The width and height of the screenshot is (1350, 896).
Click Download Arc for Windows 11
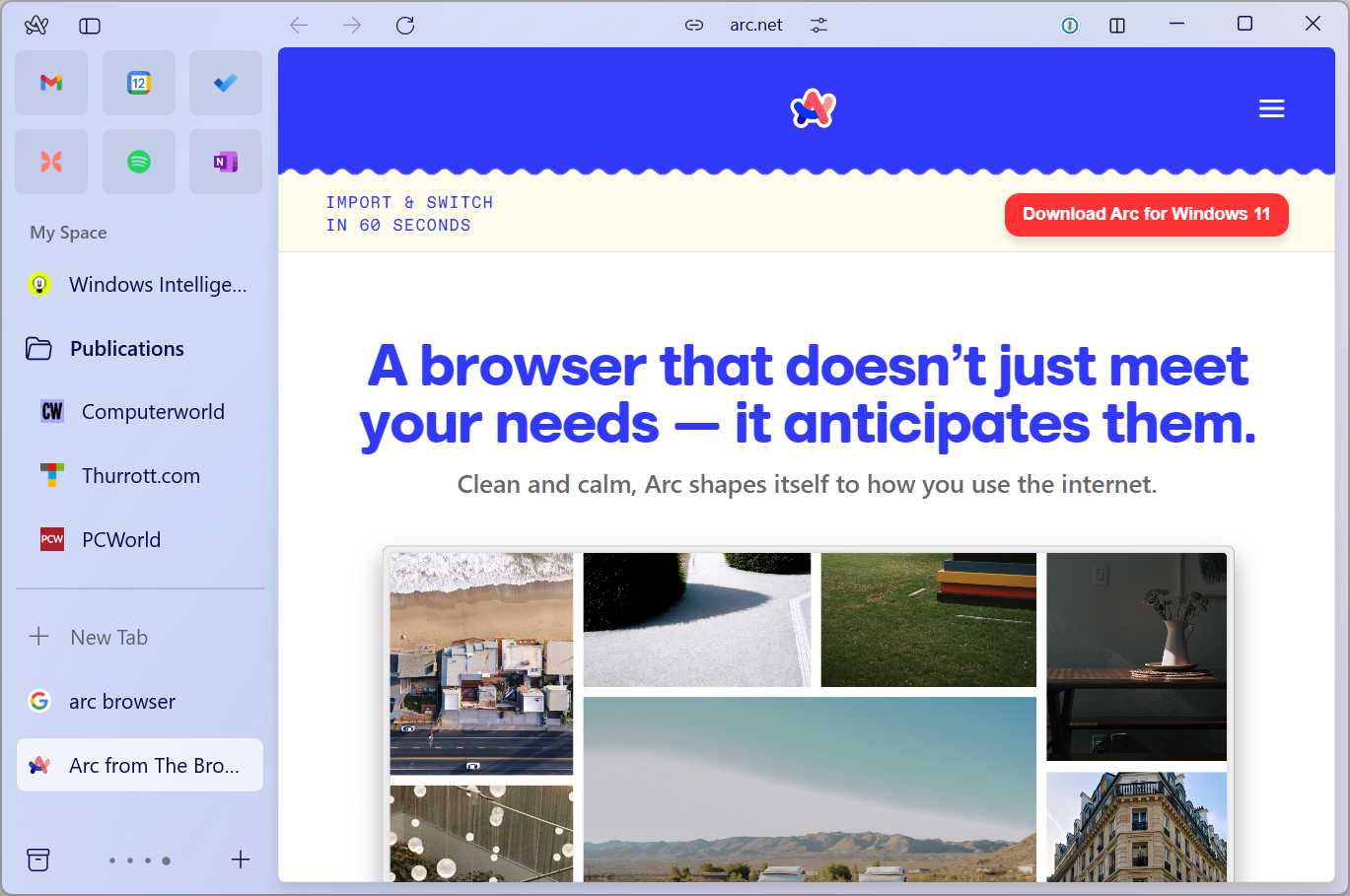tap(1146, 214)
